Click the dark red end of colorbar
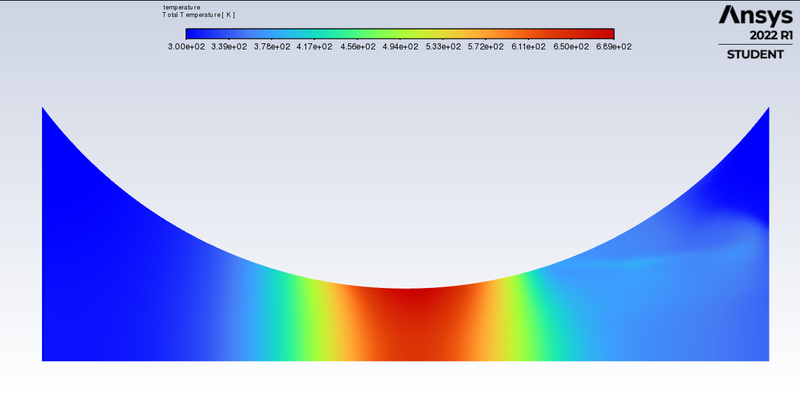This screenshot has height=395, width=800. 605,34
